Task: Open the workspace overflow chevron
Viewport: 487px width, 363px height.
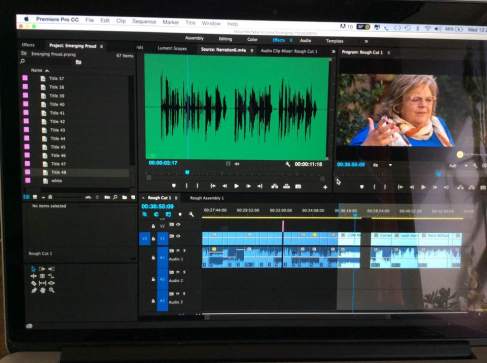Action: click(366, 41)
